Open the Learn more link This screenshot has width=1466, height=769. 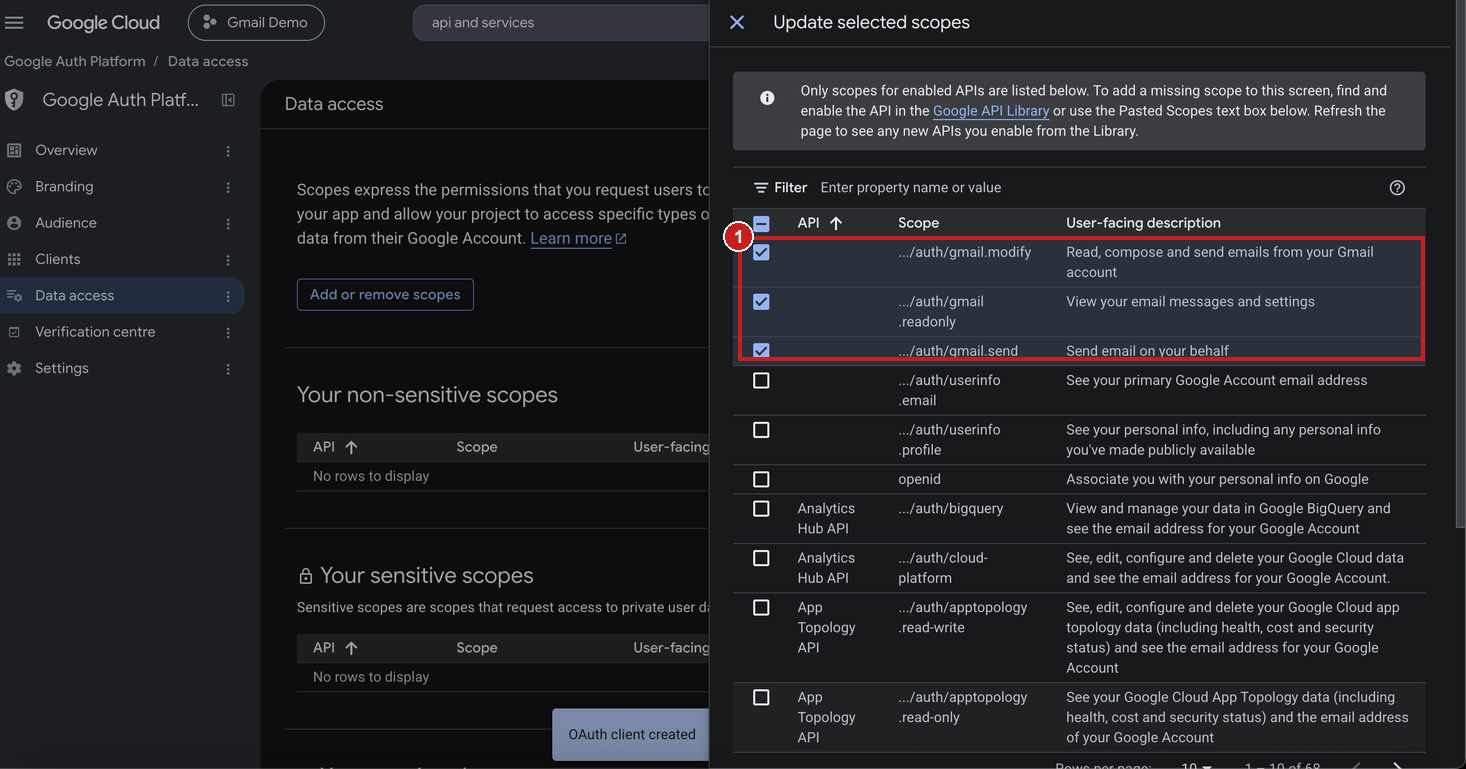578,238
